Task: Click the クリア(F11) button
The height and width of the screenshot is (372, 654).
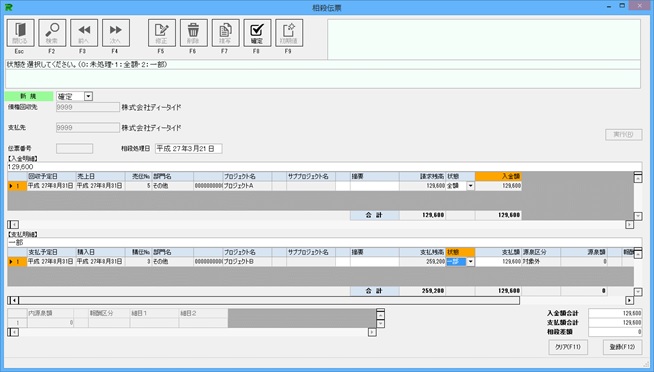Action: pos(568,347)
